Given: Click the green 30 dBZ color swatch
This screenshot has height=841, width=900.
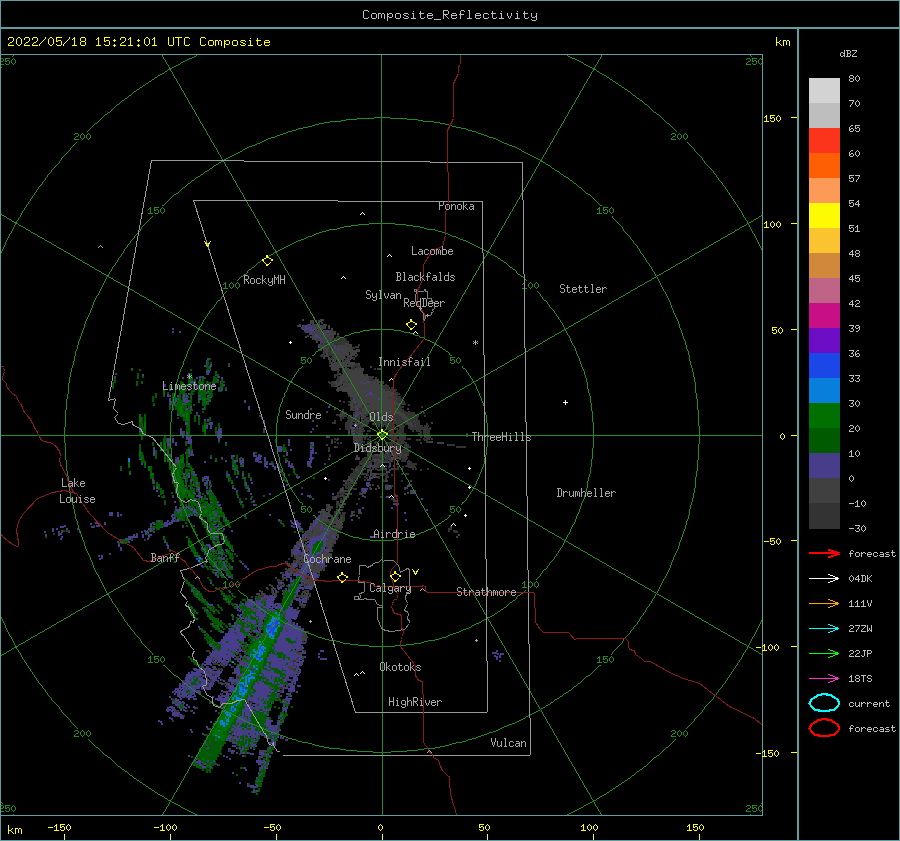Looking at the screenshot, I should coord(824,415).
